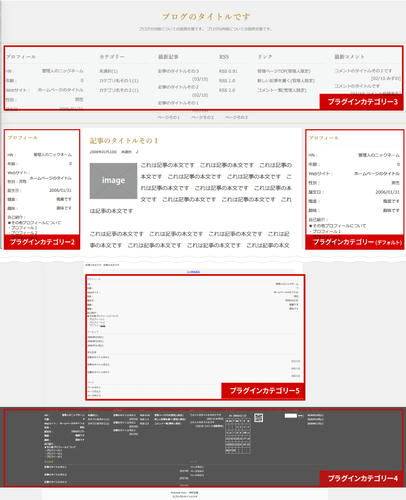Click the 最新コメント heading in the top plugin area

pos(349,57)
